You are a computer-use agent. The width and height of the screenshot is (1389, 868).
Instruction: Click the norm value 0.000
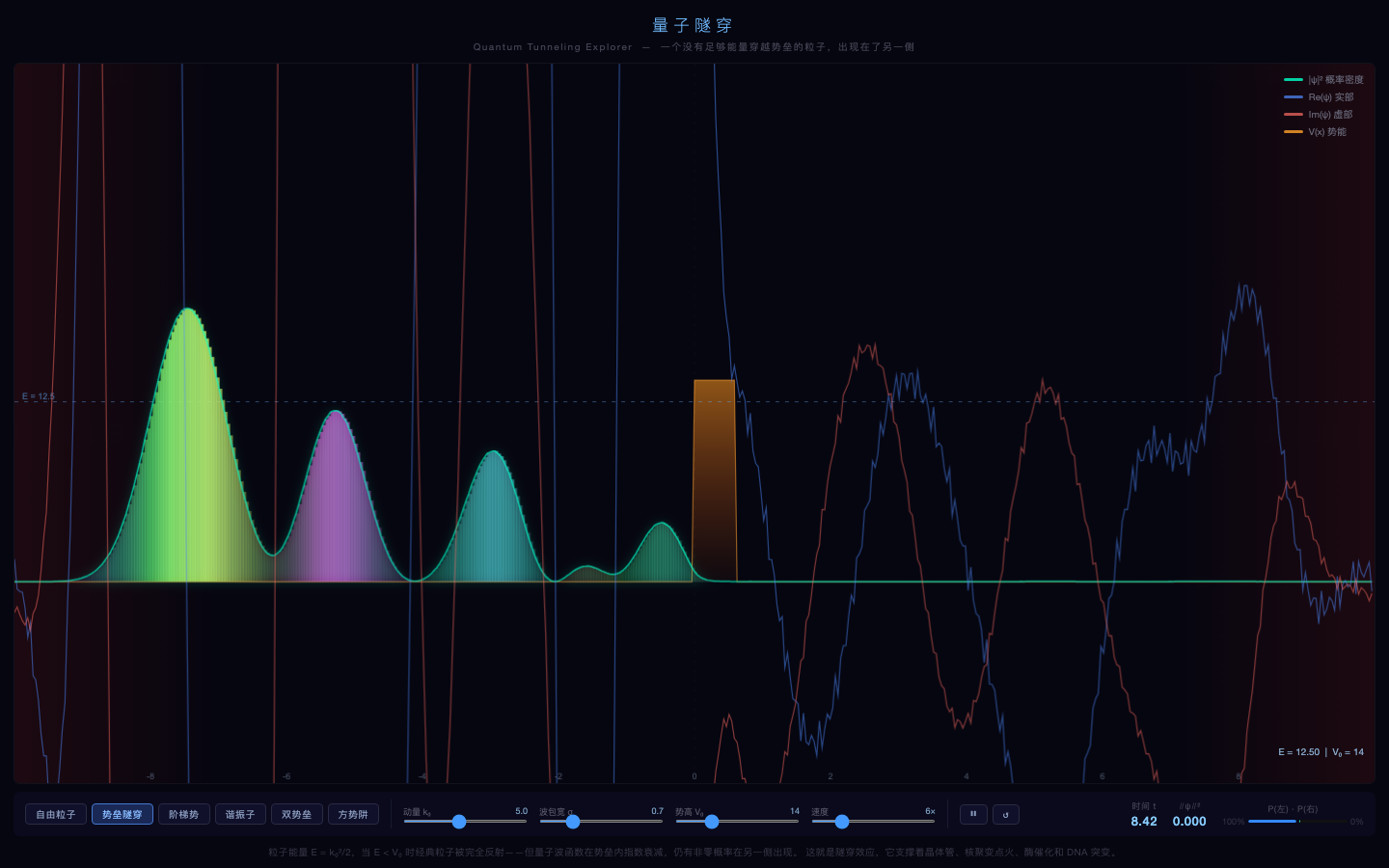tap(1189, 822)
